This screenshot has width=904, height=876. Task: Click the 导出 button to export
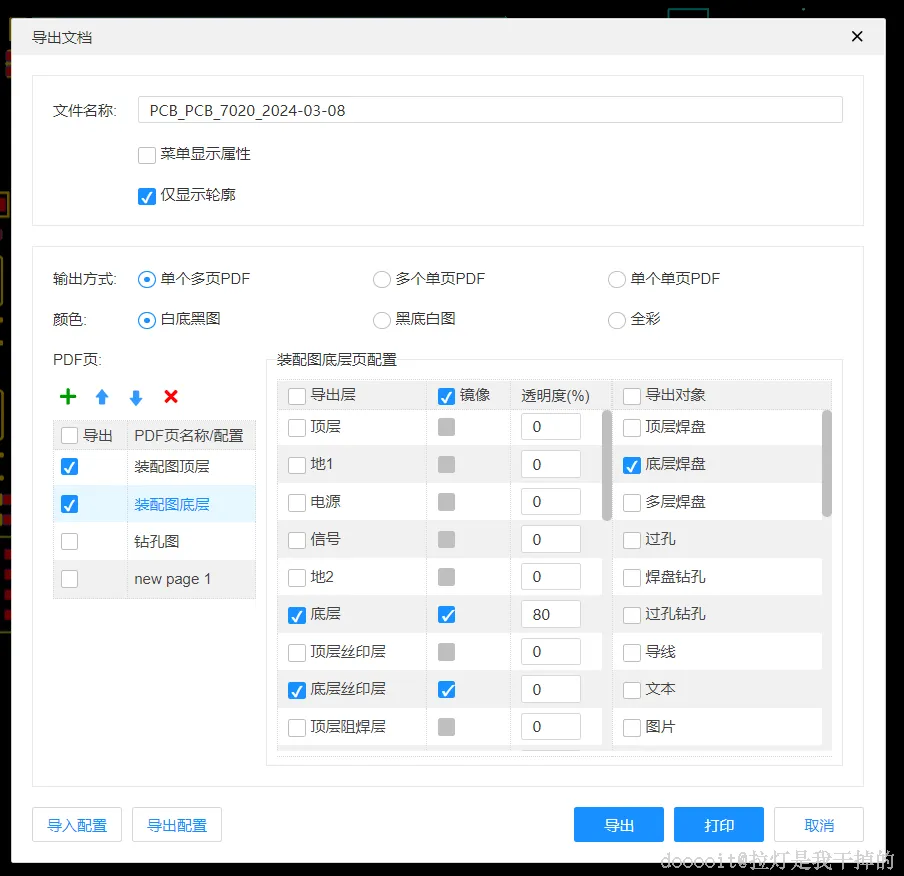tap(618, 824)
